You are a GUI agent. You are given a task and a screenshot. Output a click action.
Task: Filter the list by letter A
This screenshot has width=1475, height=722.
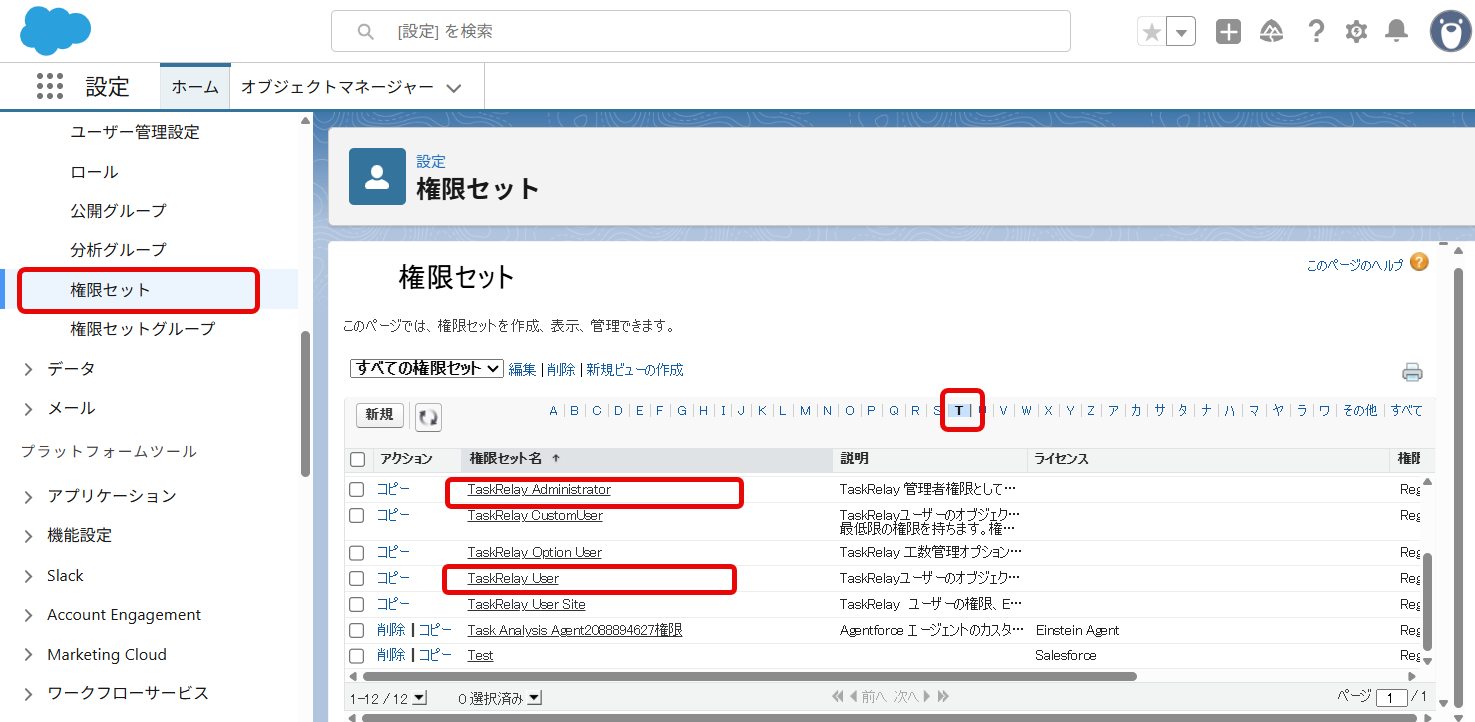[x=554, y=411]
